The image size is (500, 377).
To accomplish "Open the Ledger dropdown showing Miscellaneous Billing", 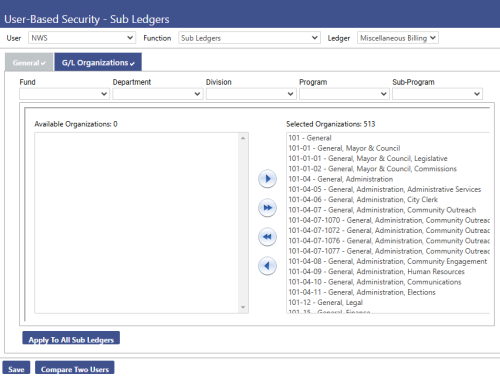I will coord(398,38).
